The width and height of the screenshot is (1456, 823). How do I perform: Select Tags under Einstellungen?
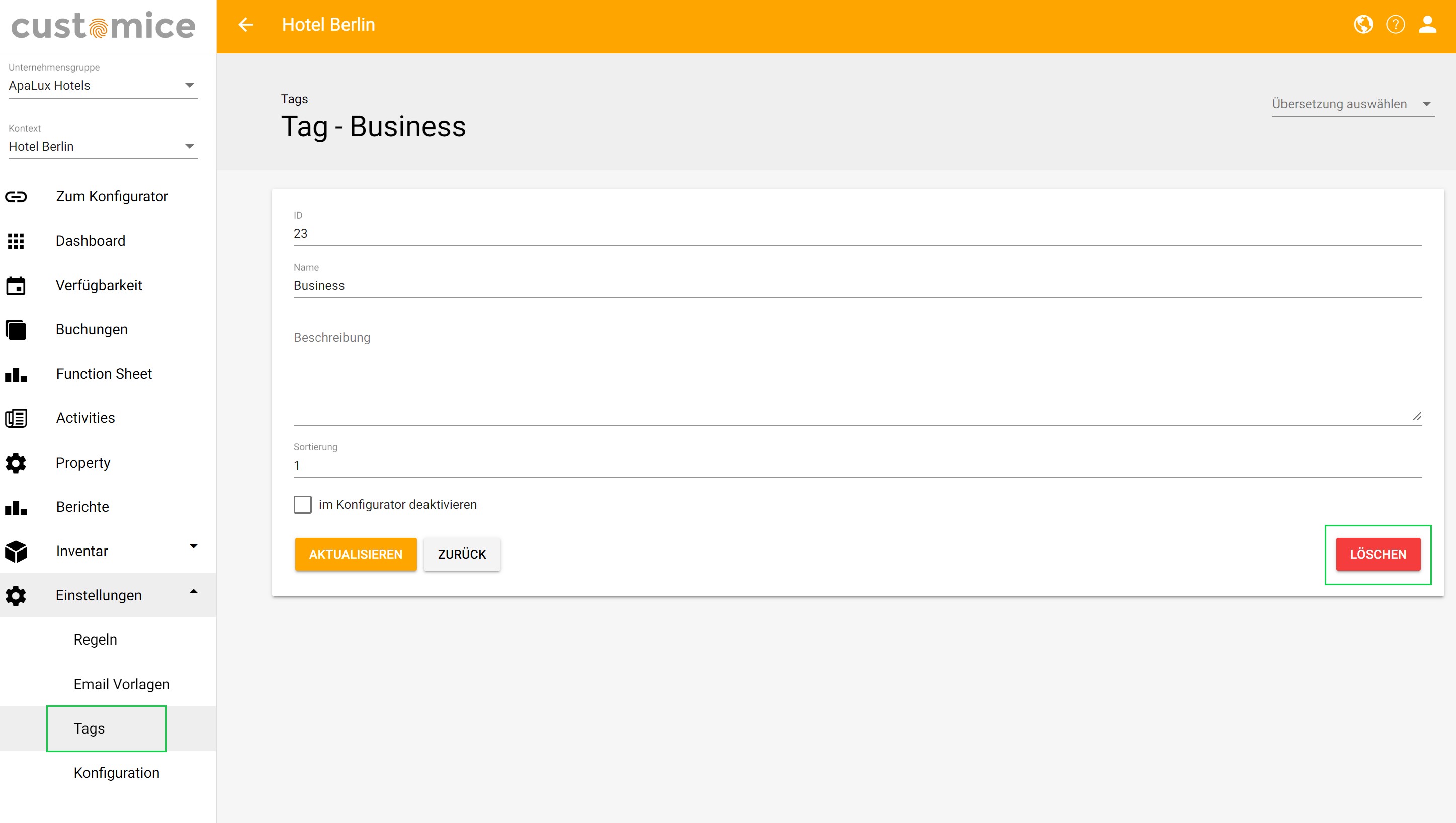[x=90, y=729]
